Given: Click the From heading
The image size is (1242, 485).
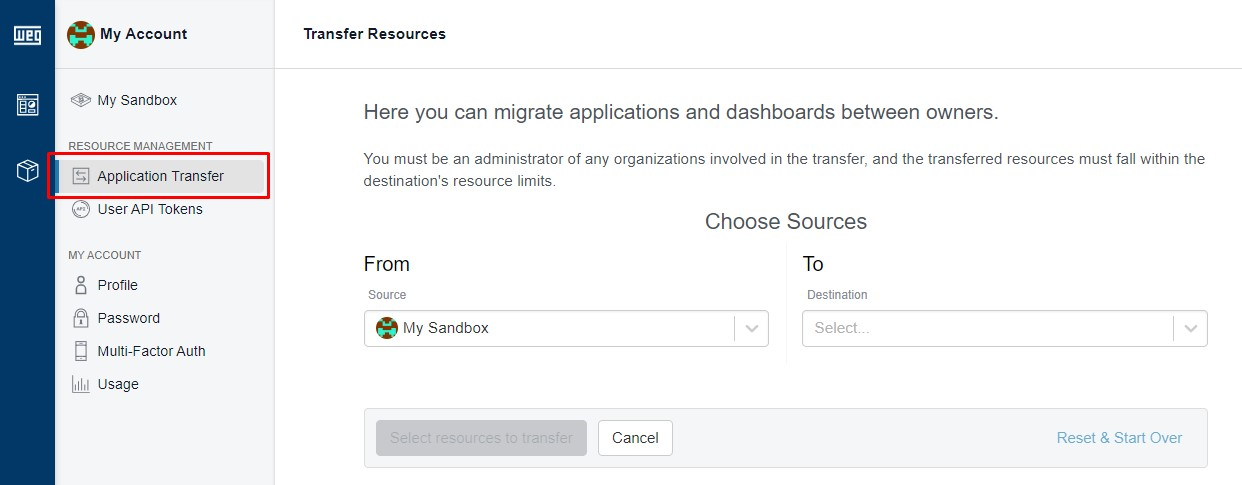Looking at the screenshot, I should tap(387, 264).
